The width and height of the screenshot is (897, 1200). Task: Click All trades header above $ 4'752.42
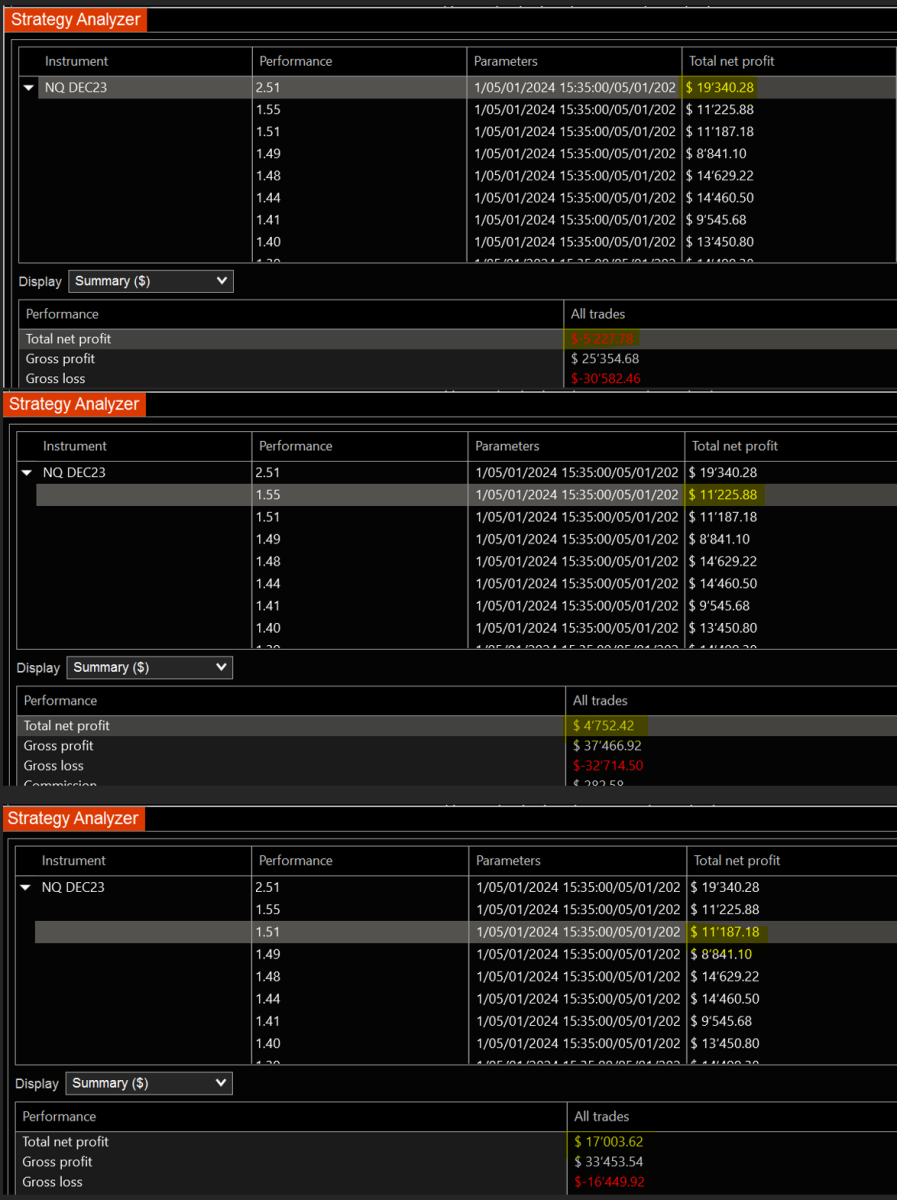click(600, 701)
